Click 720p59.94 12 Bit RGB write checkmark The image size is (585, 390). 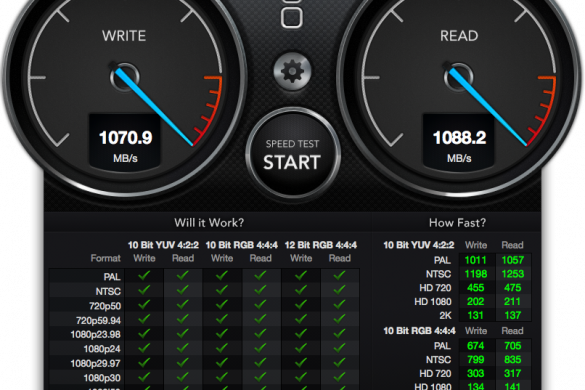301,319
